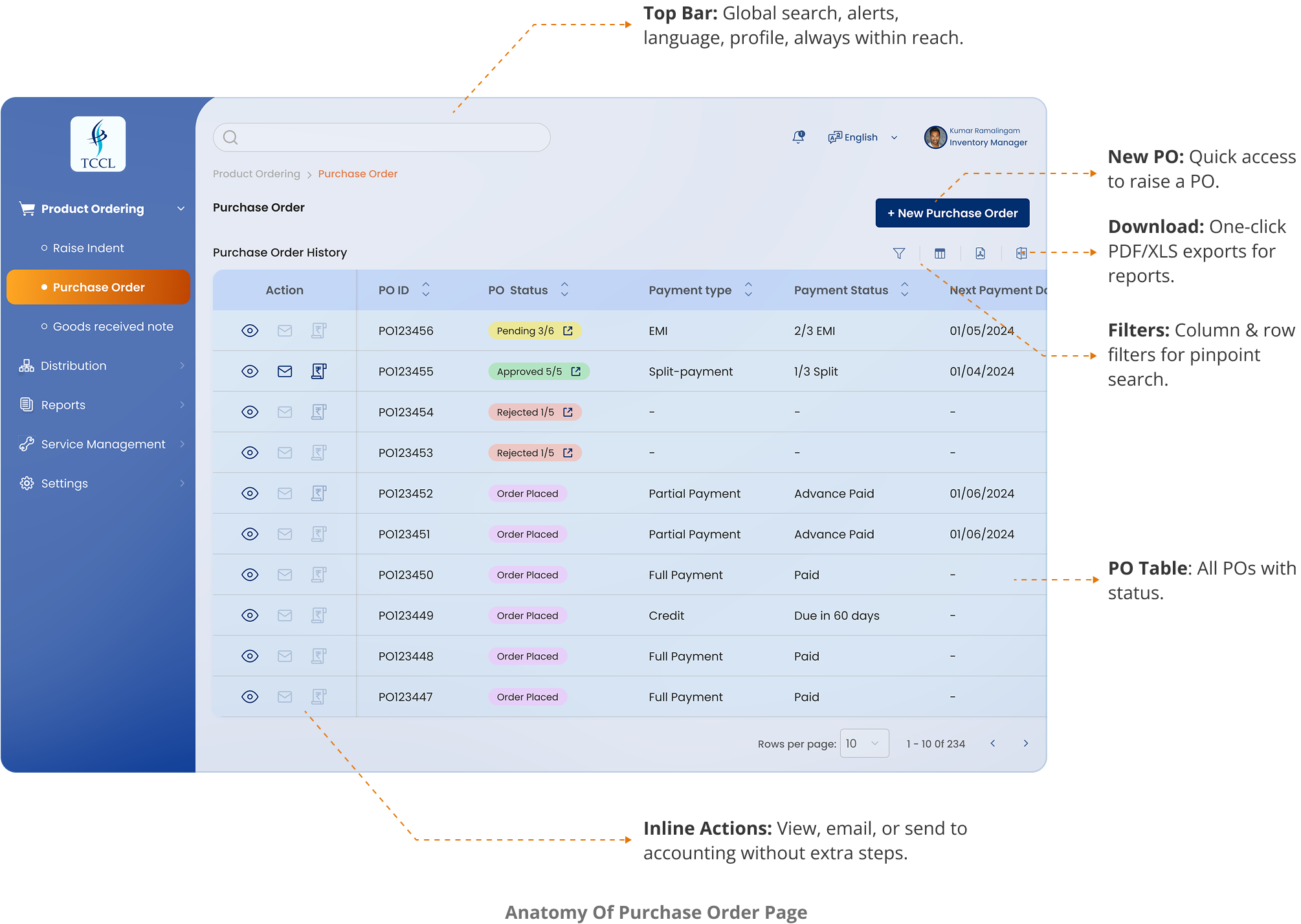Image resolution: width=1301 pixels, height=924 pixels.
Task: Export history as XLS icon
Action: click(1021, 254)
